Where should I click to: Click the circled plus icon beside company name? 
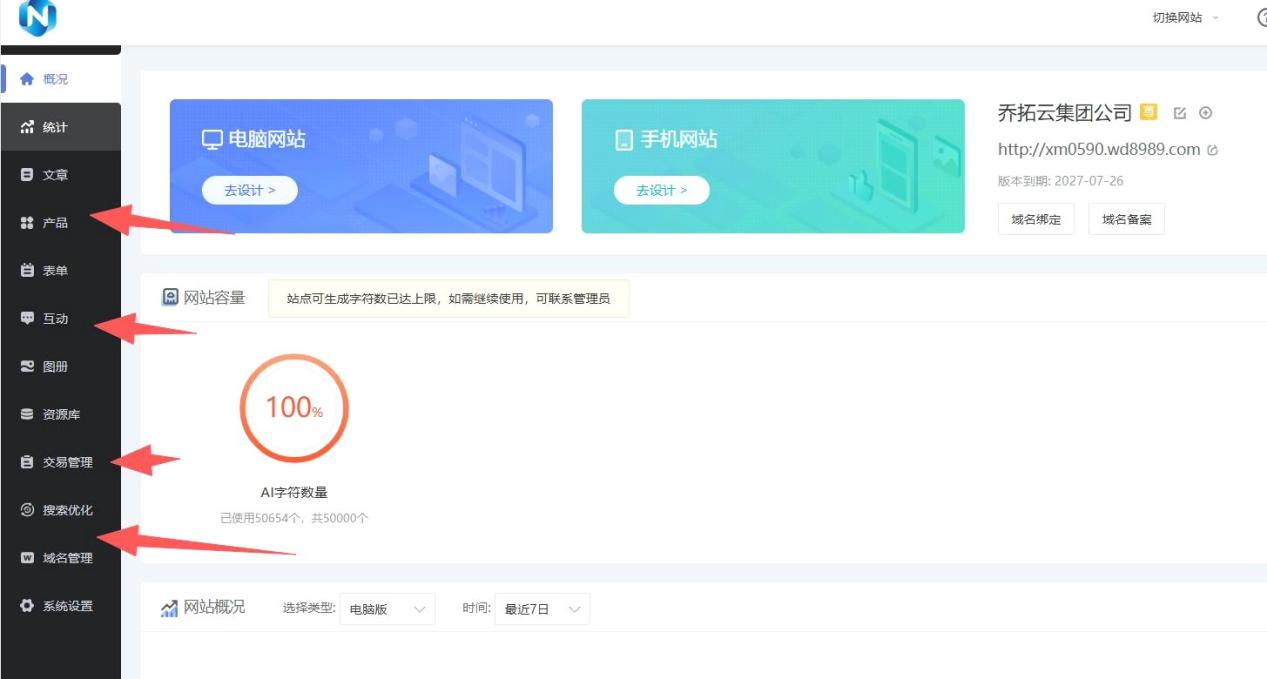point(1205,113)
